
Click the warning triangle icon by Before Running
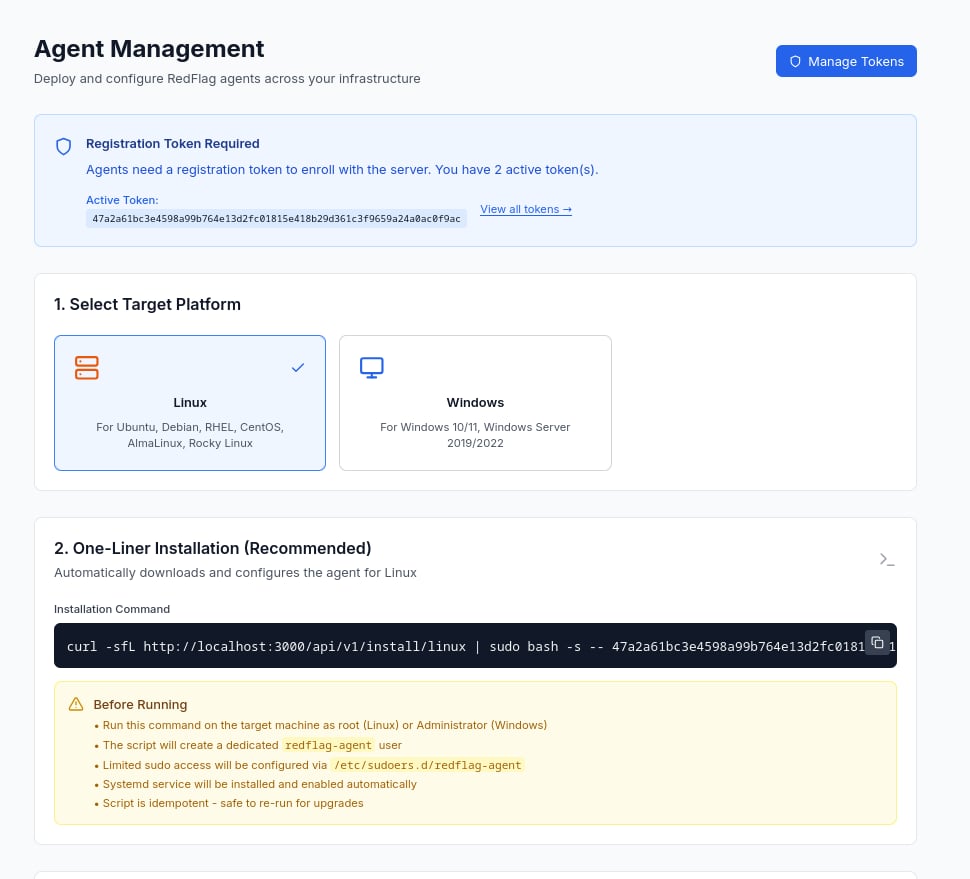pyautogui.click(x=76, y=704)
